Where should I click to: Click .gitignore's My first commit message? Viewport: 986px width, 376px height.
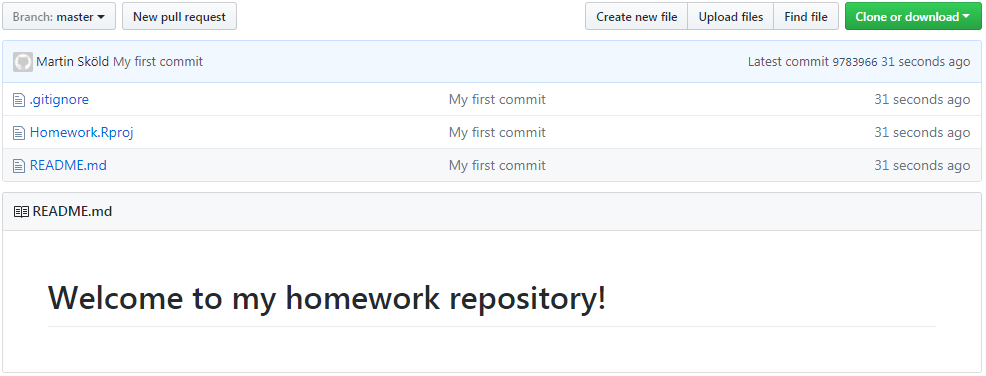(497, 99)
